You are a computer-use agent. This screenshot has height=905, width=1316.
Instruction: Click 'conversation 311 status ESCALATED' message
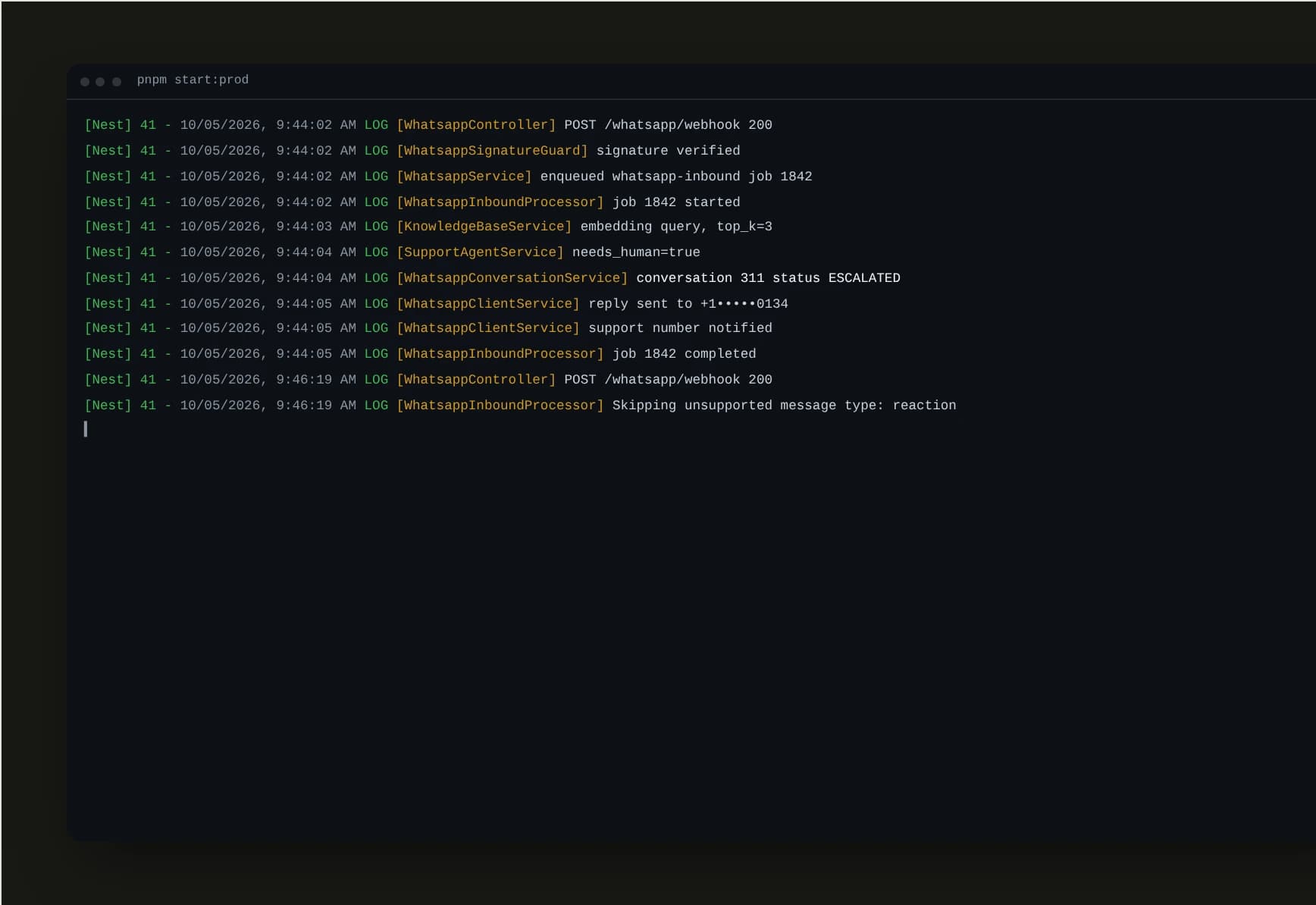pyautogui.click(x=768, y=278)
